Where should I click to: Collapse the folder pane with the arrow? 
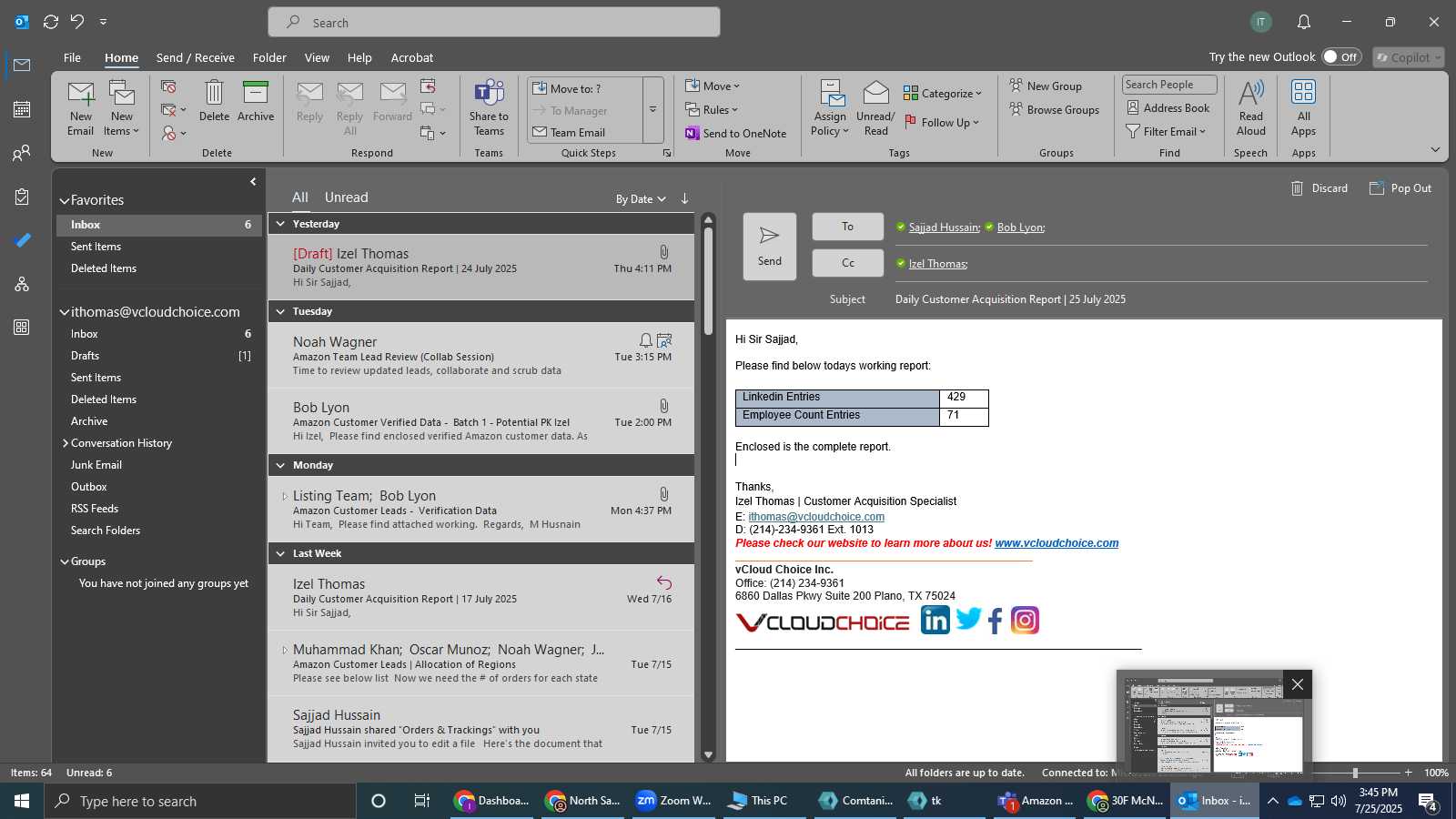point(253,182)
